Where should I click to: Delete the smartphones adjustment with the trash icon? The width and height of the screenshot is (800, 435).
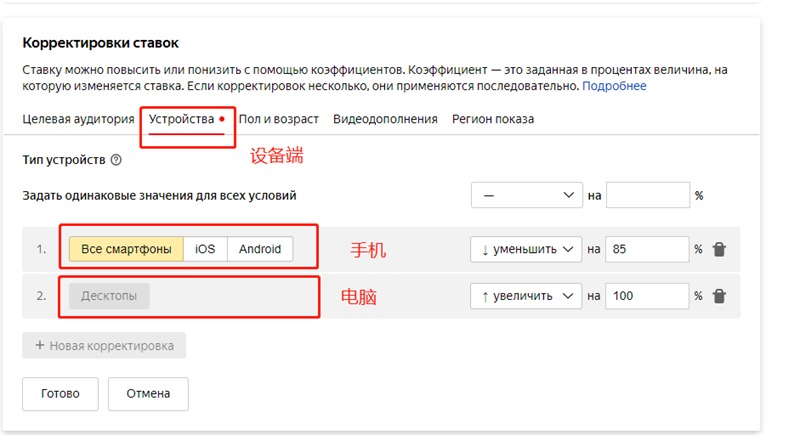(719, 249)
